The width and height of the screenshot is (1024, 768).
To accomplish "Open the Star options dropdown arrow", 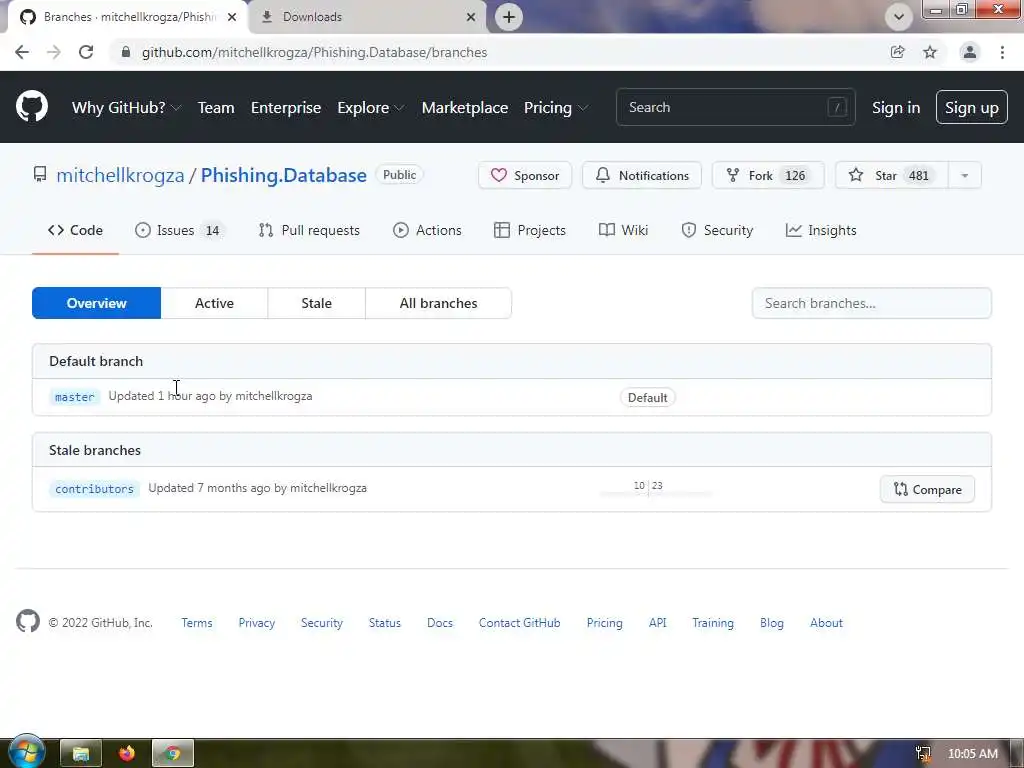I will click(x=965, y=175).
